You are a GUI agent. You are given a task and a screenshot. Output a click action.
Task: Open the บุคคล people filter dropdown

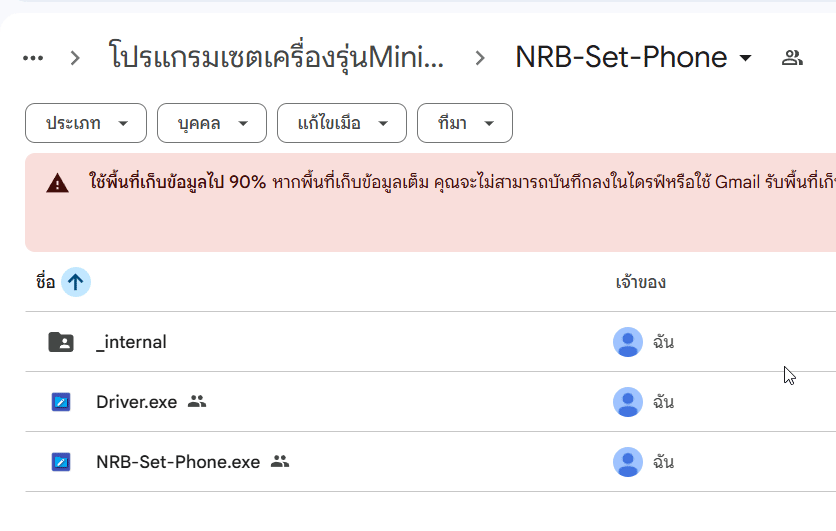click(x=212, y=123)
